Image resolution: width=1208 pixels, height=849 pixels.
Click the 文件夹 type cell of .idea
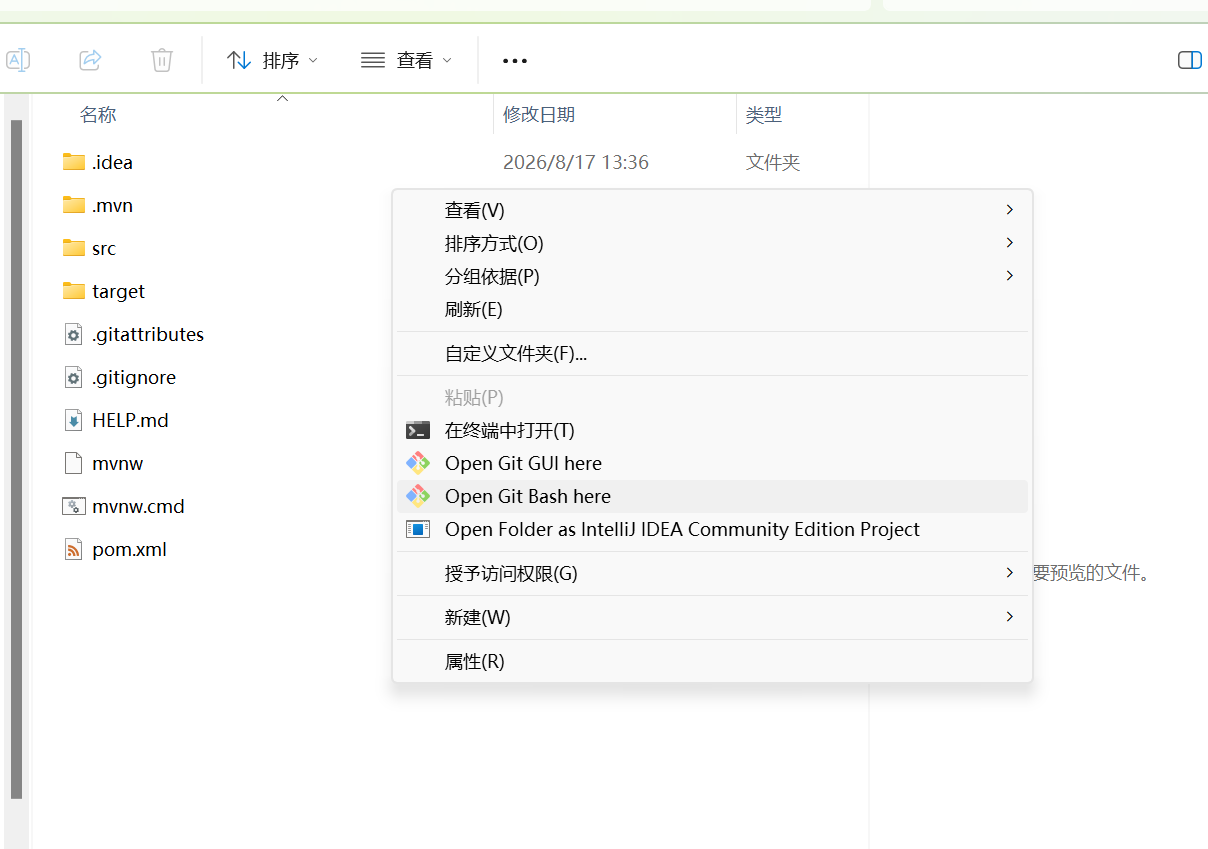tap(773, 162)
